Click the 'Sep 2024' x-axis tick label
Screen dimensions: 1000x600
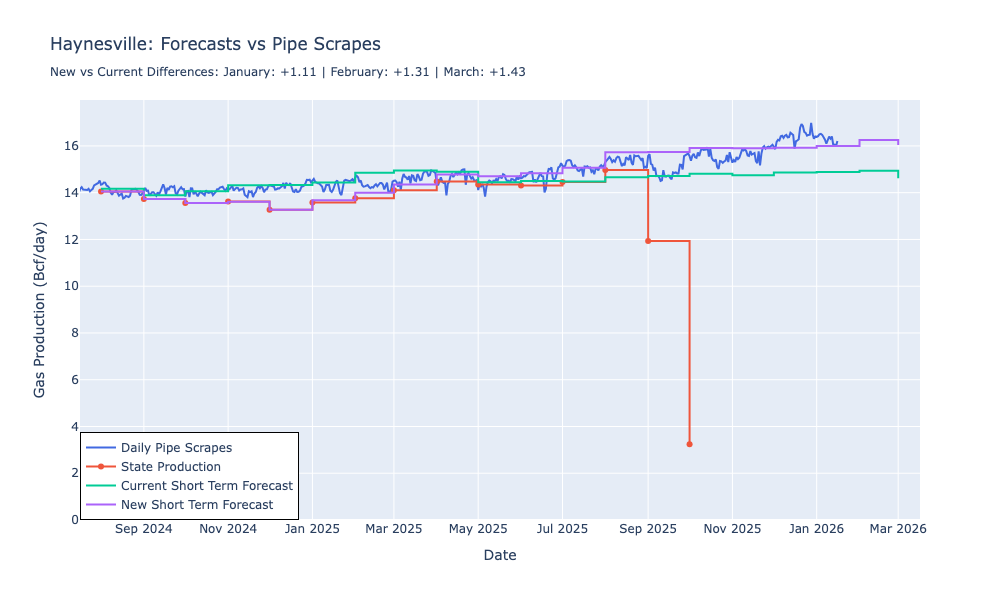143,528
